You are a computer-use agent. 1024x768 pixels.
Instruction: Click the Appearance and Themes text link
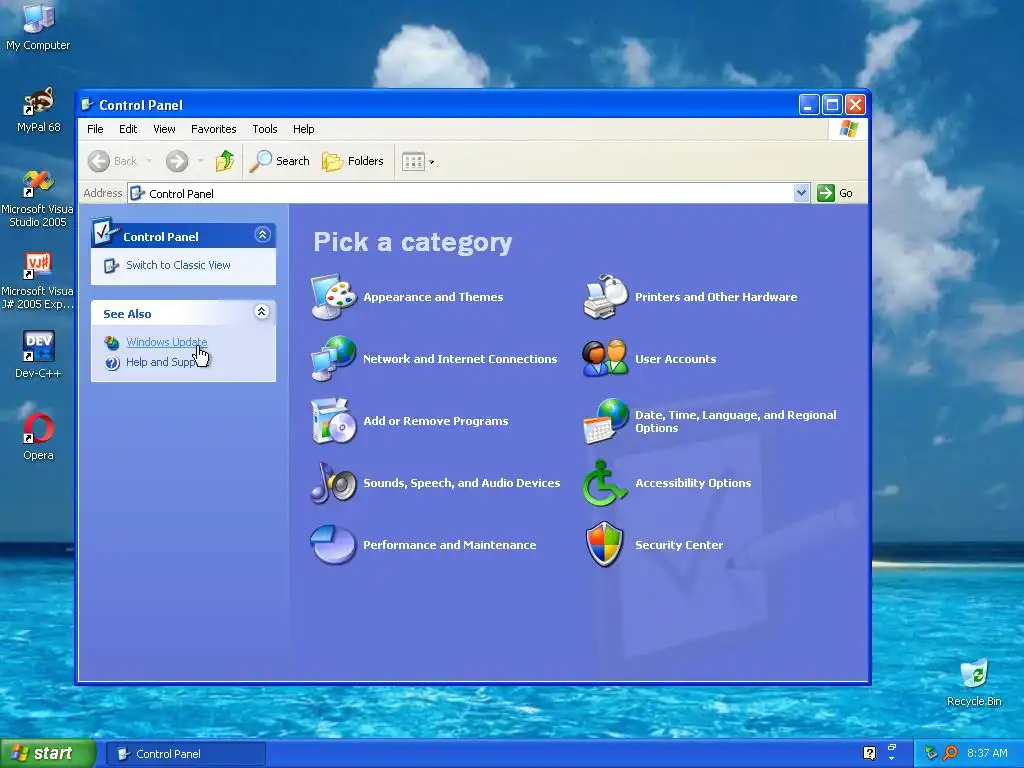click(433, 297)
